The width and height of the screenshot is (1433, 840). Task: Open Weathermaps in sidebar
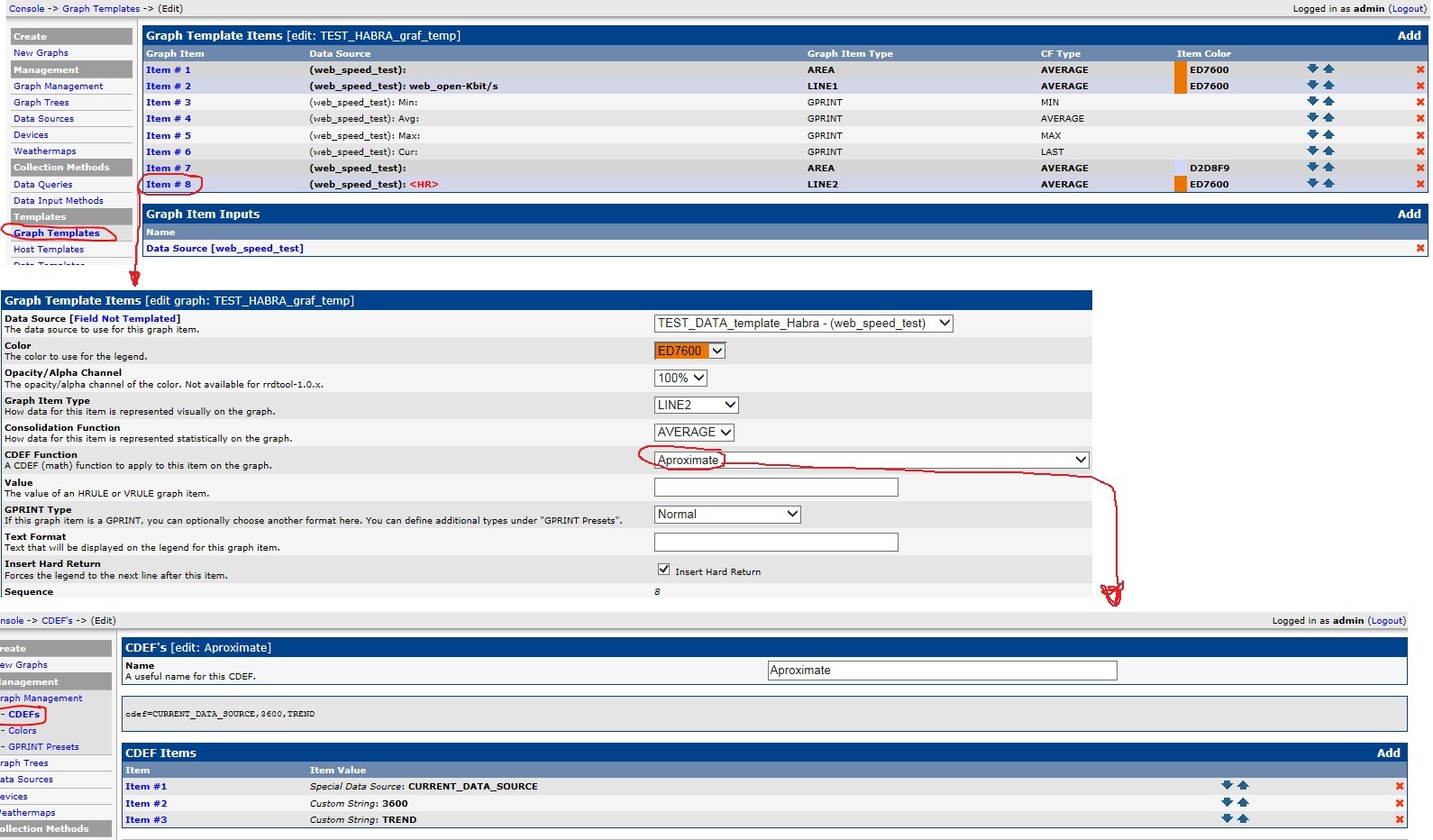(44, 151)
